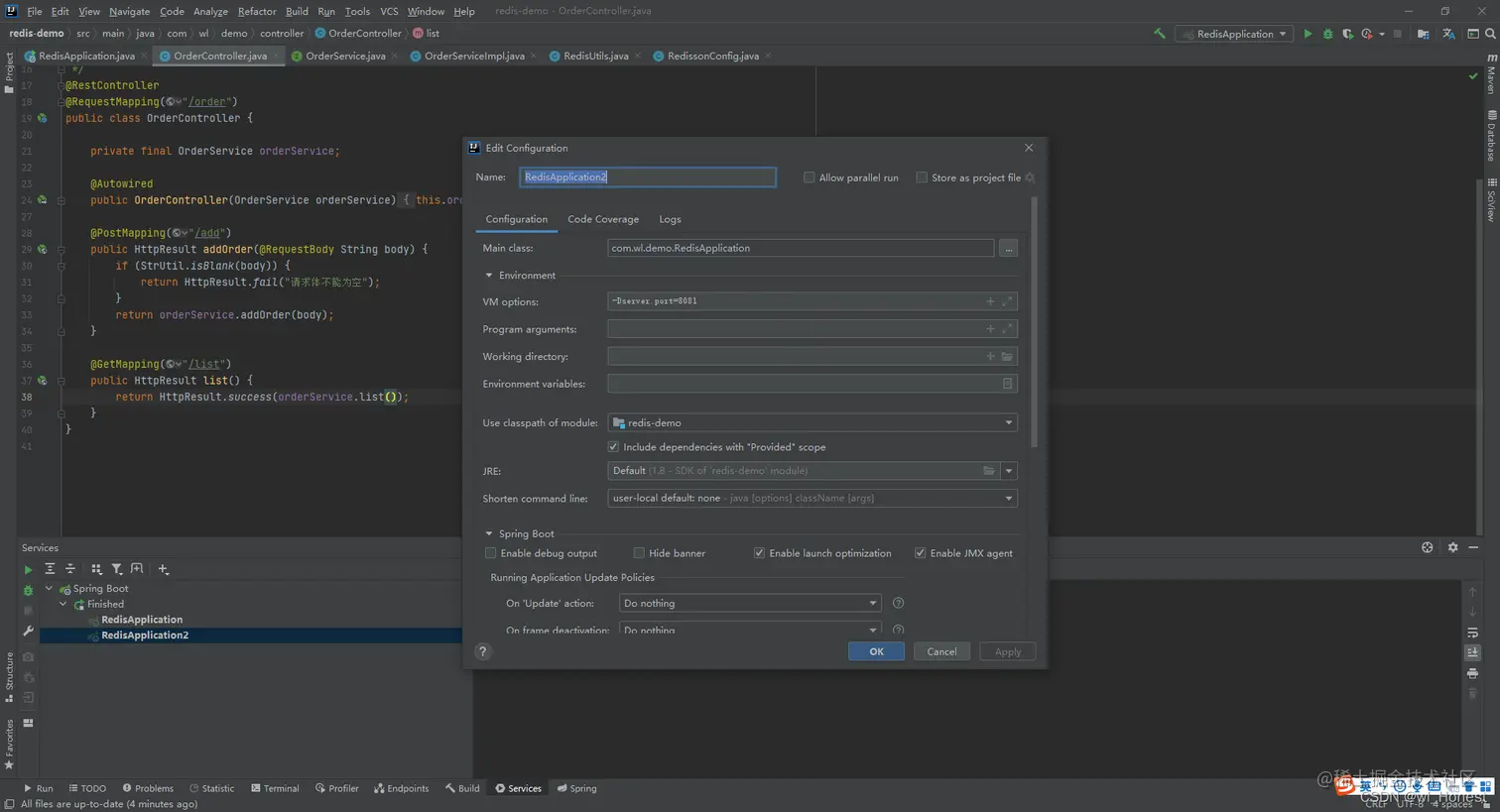Click the Print icon in console toolbar

1472,673
